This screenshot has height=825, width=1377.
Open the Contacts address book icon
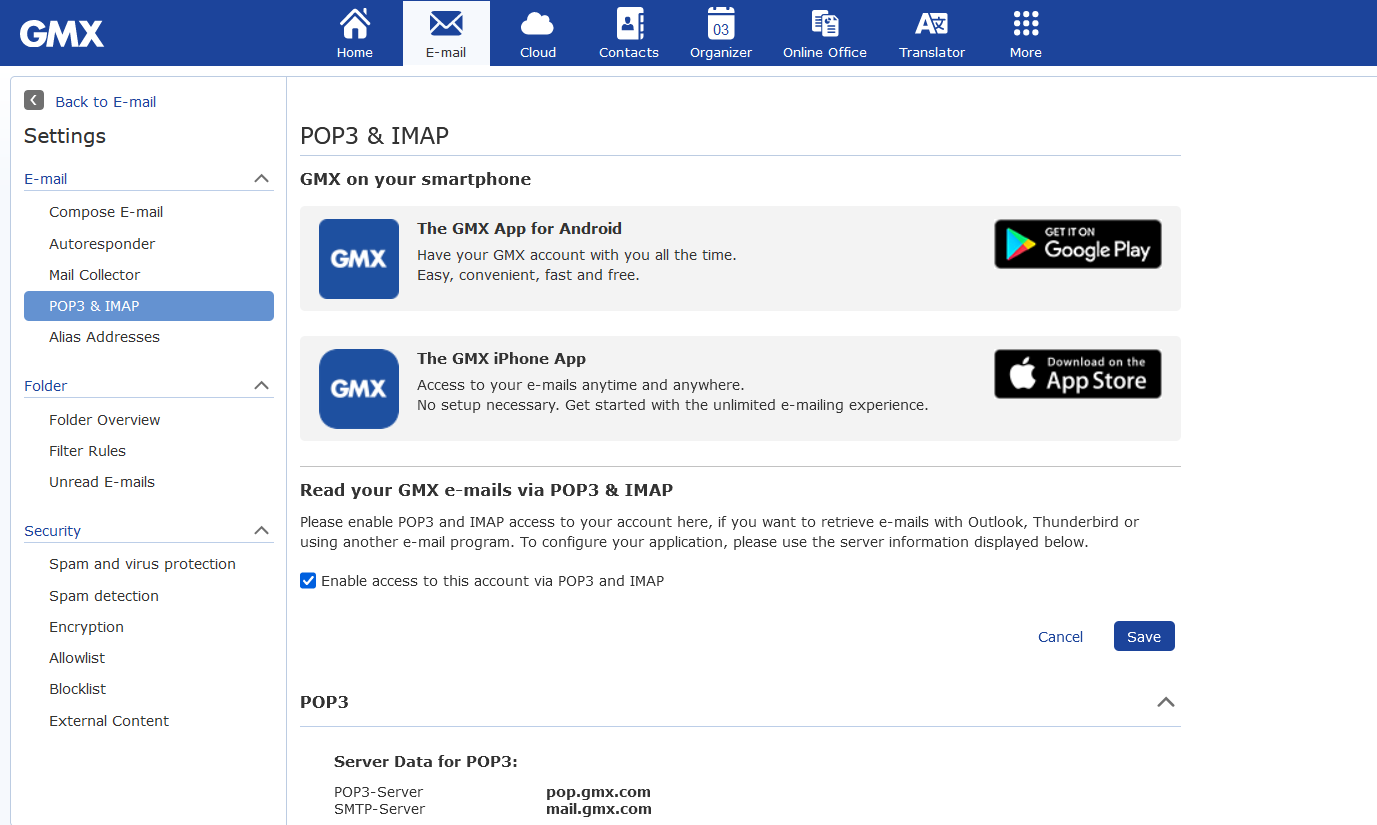629,22
